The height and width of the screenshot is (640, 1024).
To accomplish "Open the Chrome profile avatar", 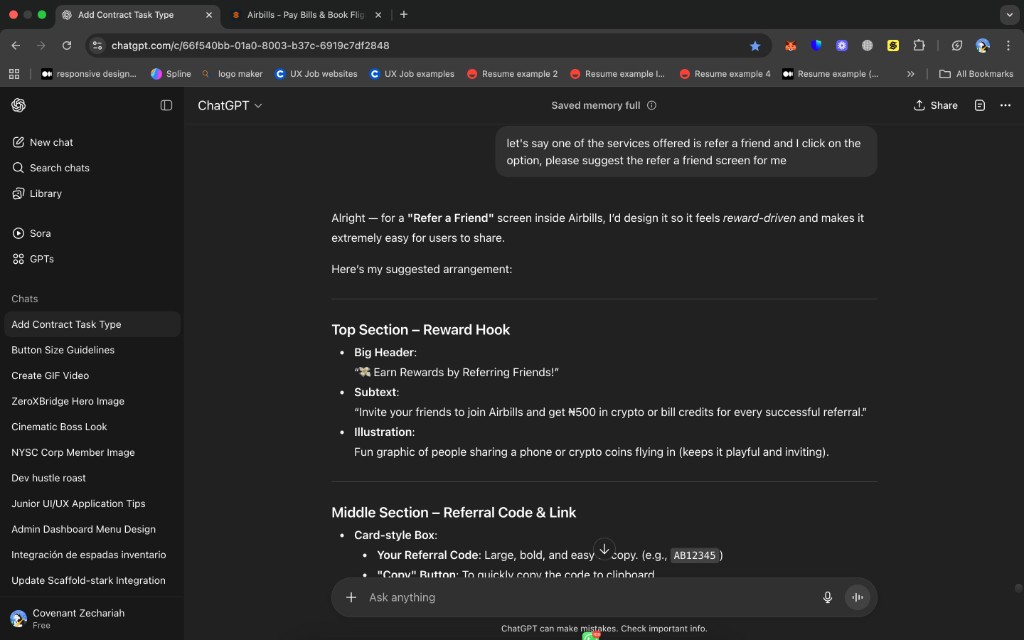I will 982,45.
